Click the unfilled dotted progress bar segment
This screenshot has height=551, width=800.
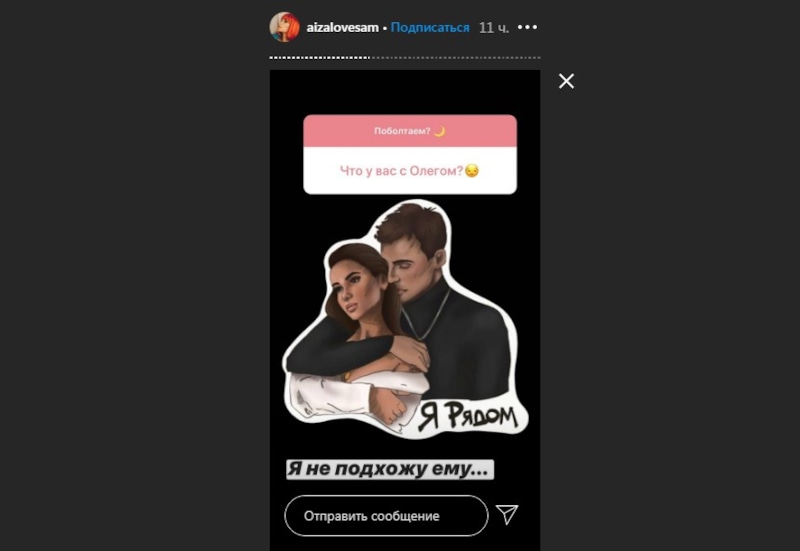pos(455,58)
